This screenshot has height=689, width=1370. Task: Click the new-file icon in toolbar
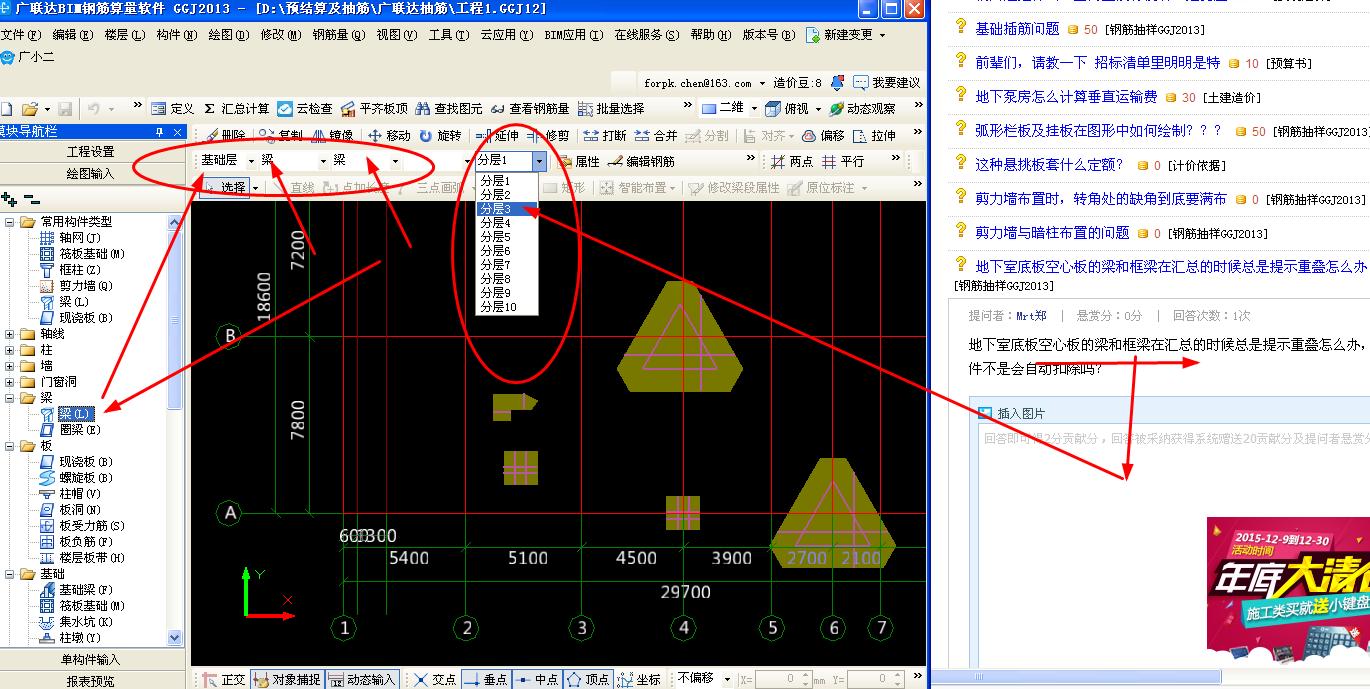[5, 108]
